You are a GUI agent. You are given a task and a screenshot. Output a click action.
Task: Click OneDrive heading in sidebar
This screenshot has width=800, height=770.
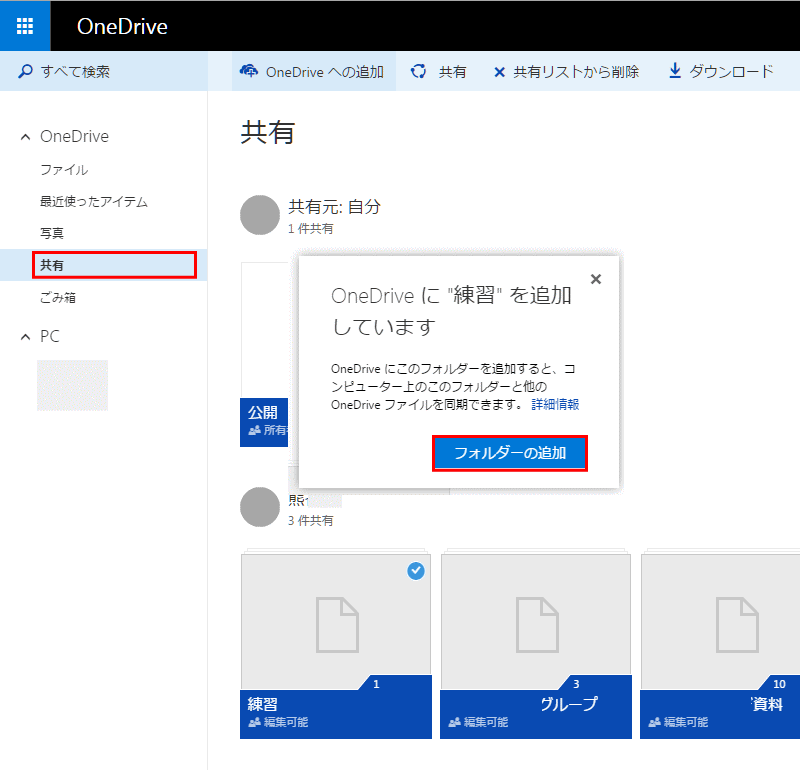tap(74, 136)
